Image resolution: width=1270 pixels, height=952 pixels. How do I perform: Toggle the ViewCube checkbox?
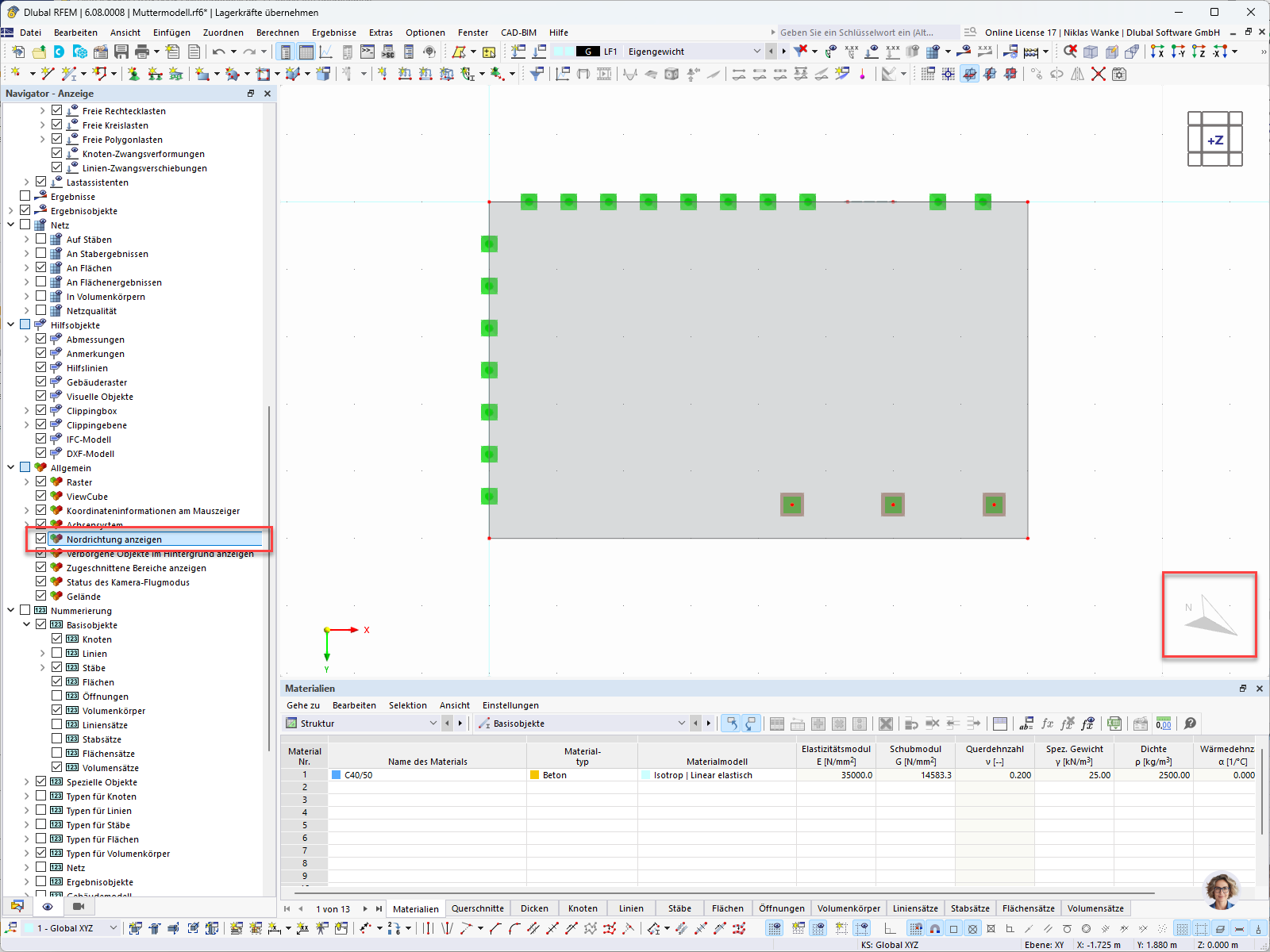click(41, 496)
